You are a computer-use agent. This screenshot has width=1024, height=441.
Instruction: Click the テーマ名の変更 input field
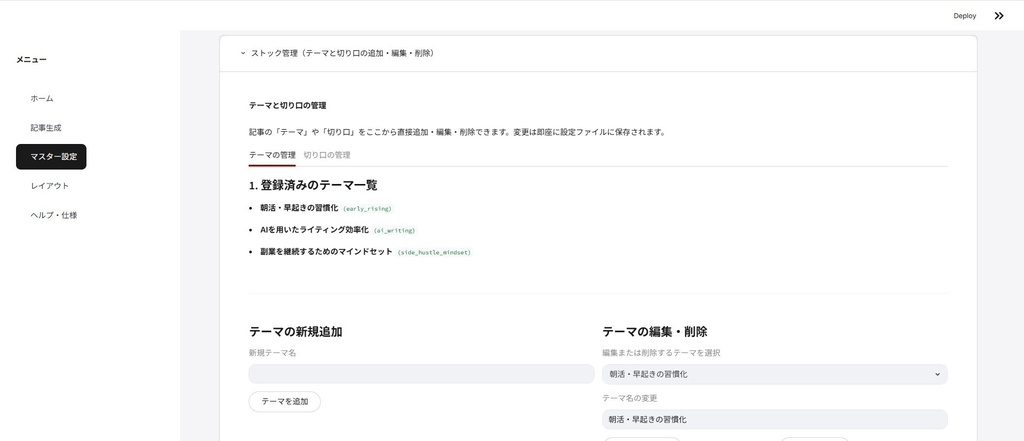tap(775, 419)
